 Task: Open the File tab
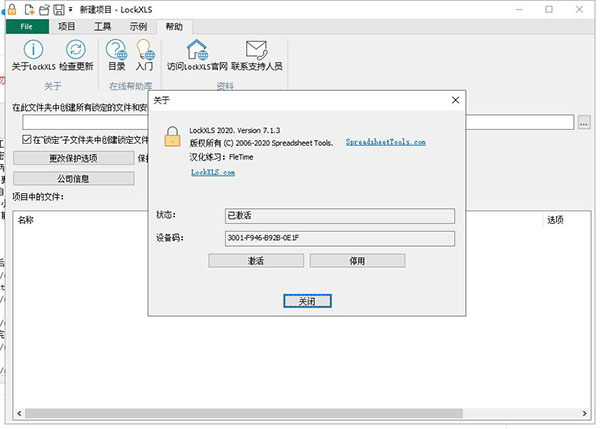[x=25, y=24]
